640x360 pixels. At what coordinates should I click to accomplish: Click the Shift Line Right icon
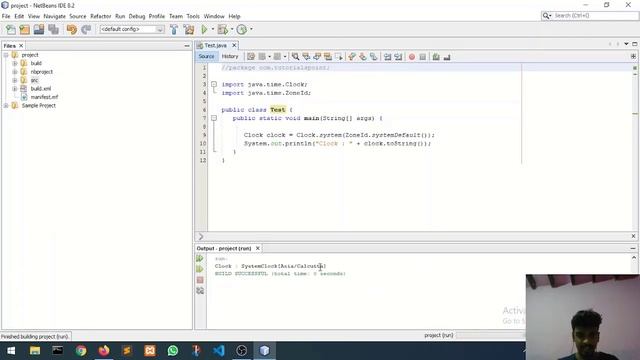click(398, 57)
